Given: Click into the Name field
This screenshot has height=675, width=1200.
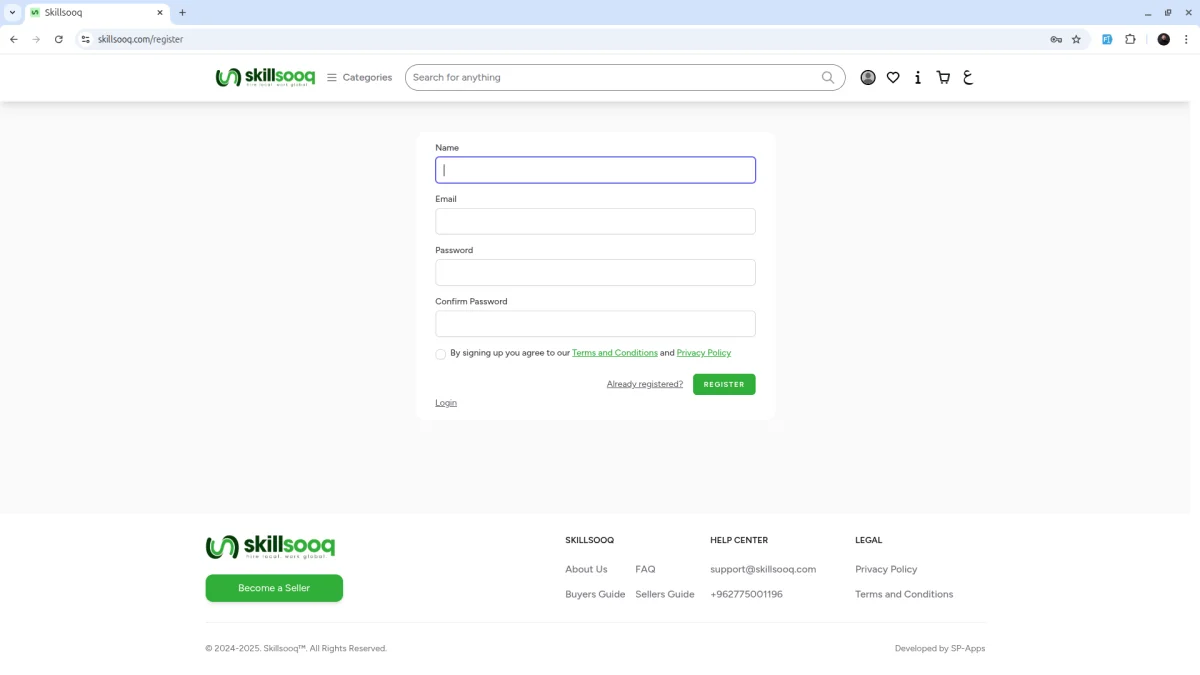Looking at the screenshot, I should click(595, 170).
